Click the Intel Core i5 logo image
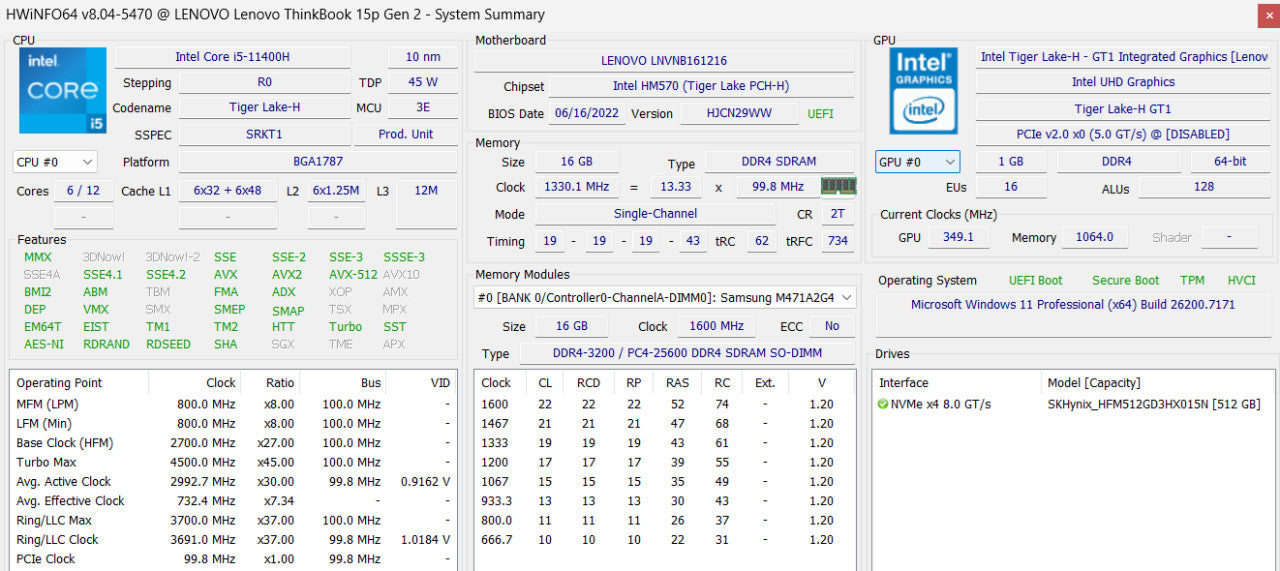This screenshot has width=1280, height=571. coord(62,90)
